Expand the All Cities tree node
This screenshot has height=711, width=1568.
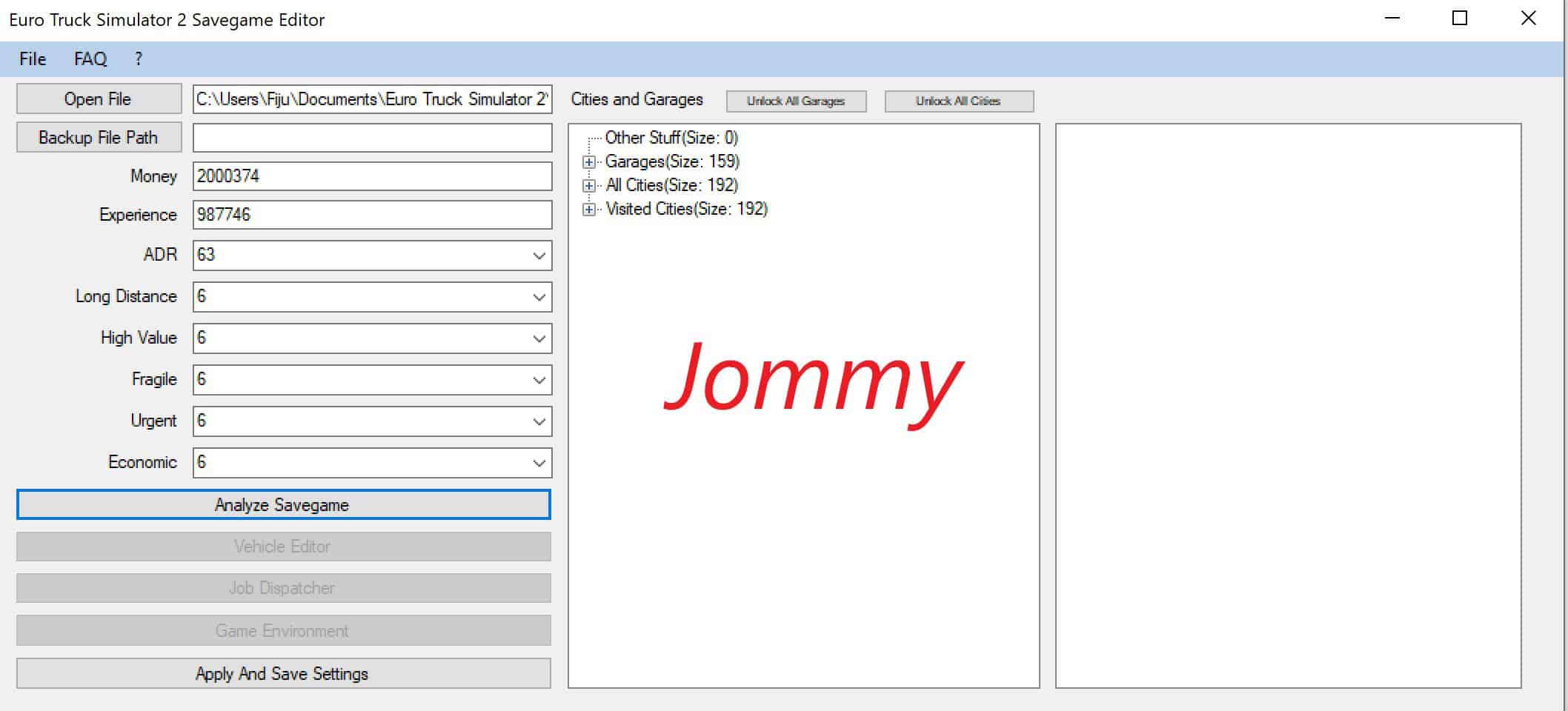click(589, 186)
